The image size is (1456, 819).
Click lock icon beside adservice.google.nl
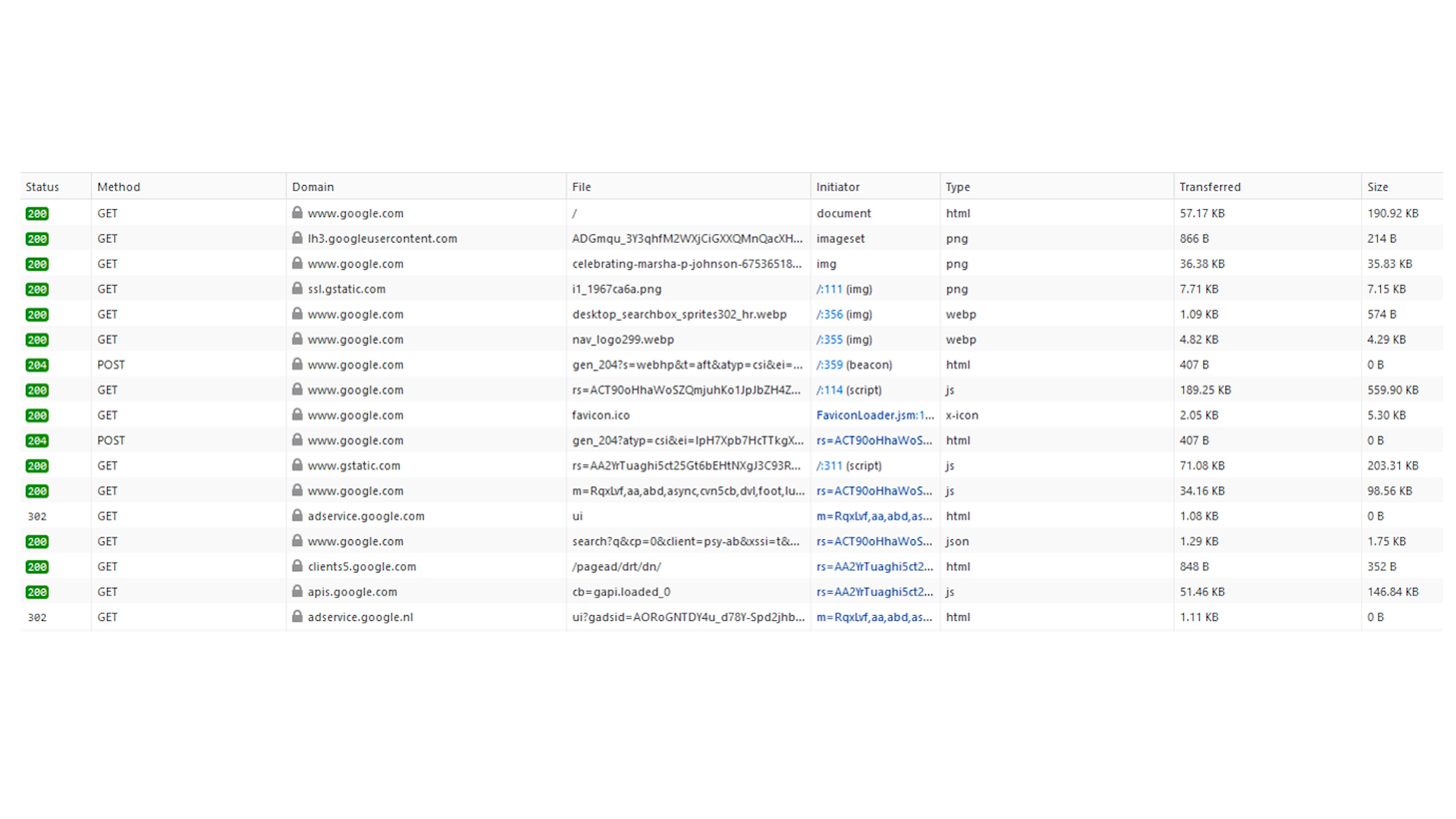pos(297,617)
